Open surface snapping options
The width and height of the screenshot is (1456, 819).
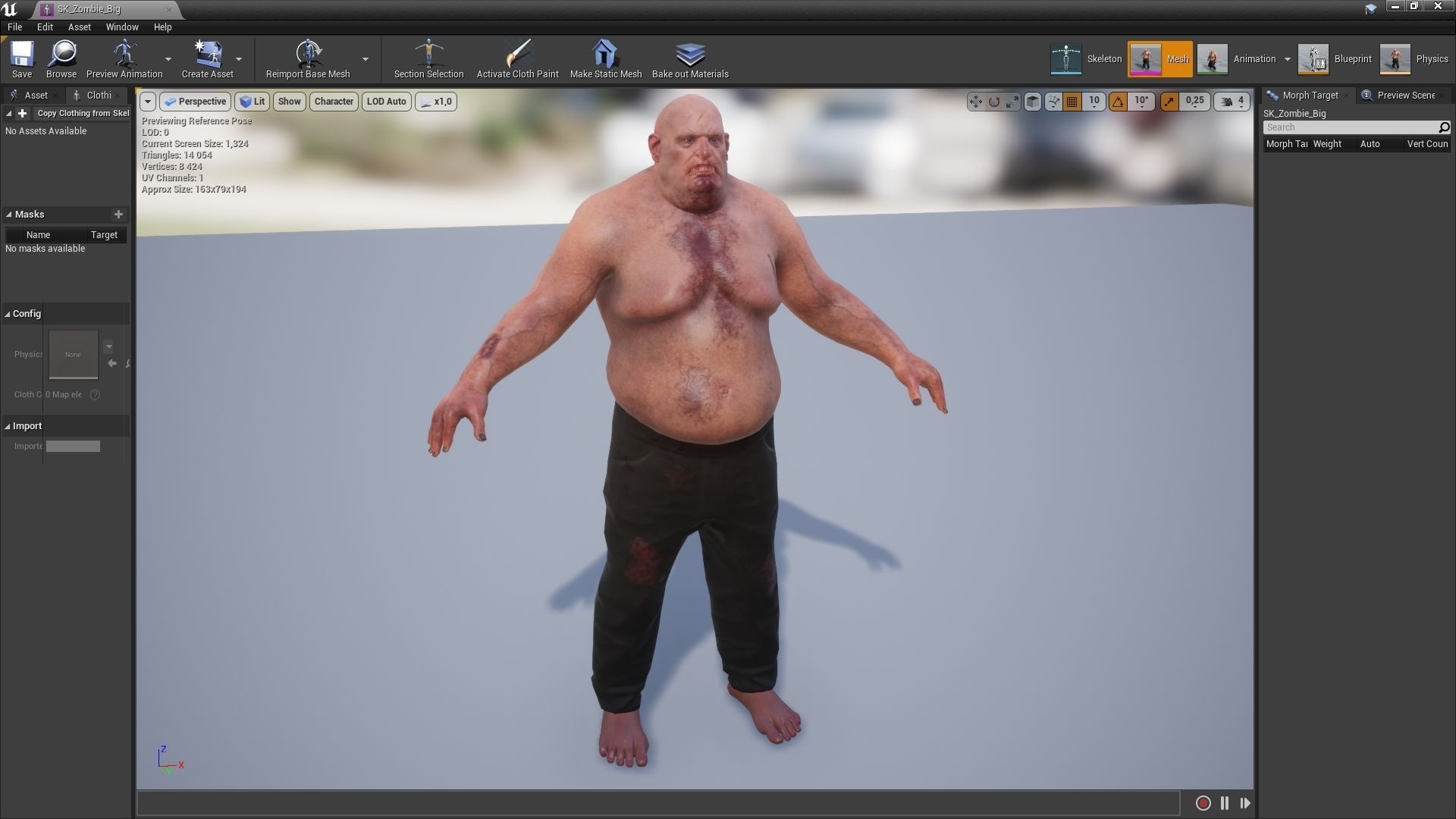pyautogui.click(x=1053, y=102)
